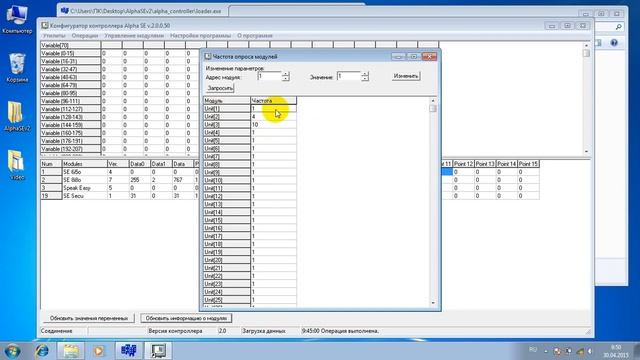
Task: Click the variables grid scrollbar down arrow
Action: [x=587, y=151]
